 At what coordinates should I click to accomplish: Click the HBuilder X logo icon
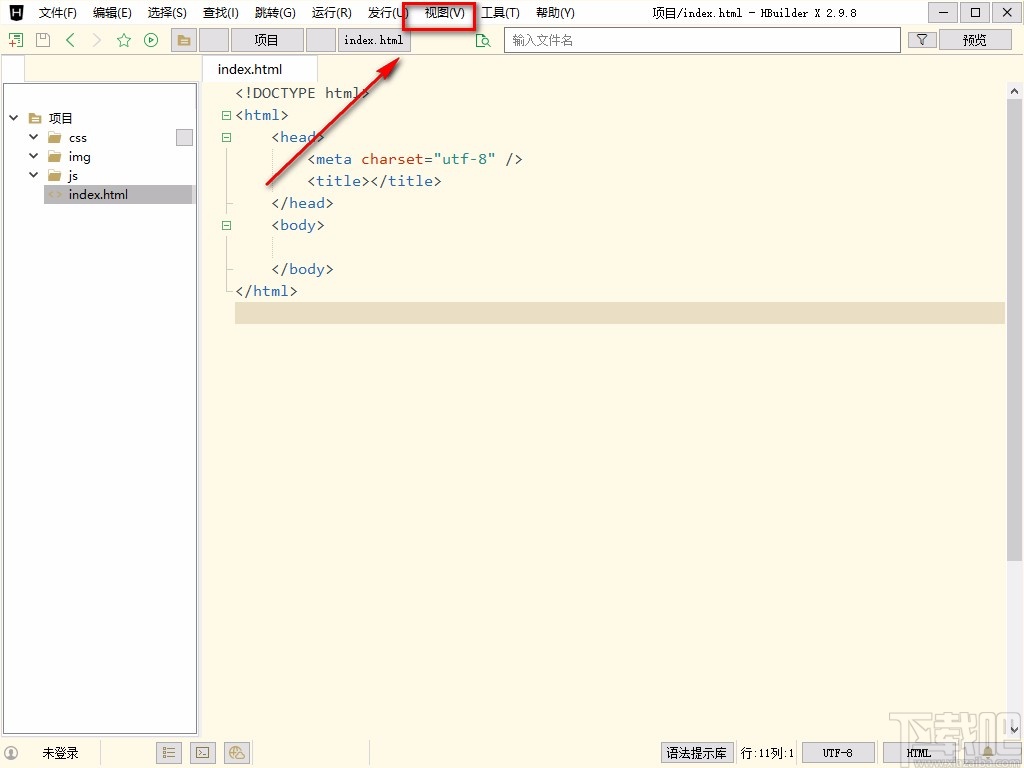pyautogui.click(x=16, y=12)
